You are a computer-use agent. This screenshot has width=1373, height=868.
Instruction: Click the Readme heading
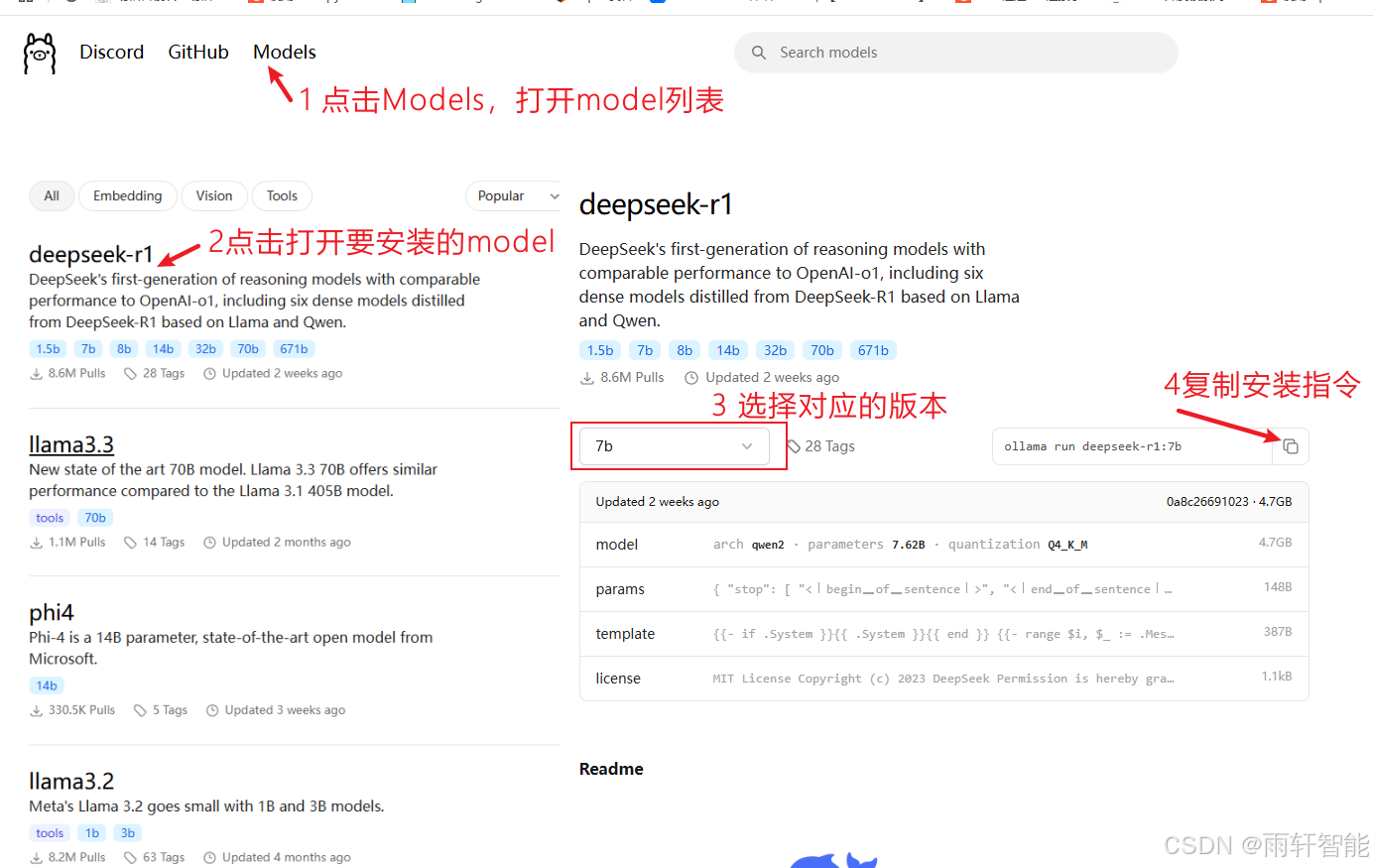point(611,769)
